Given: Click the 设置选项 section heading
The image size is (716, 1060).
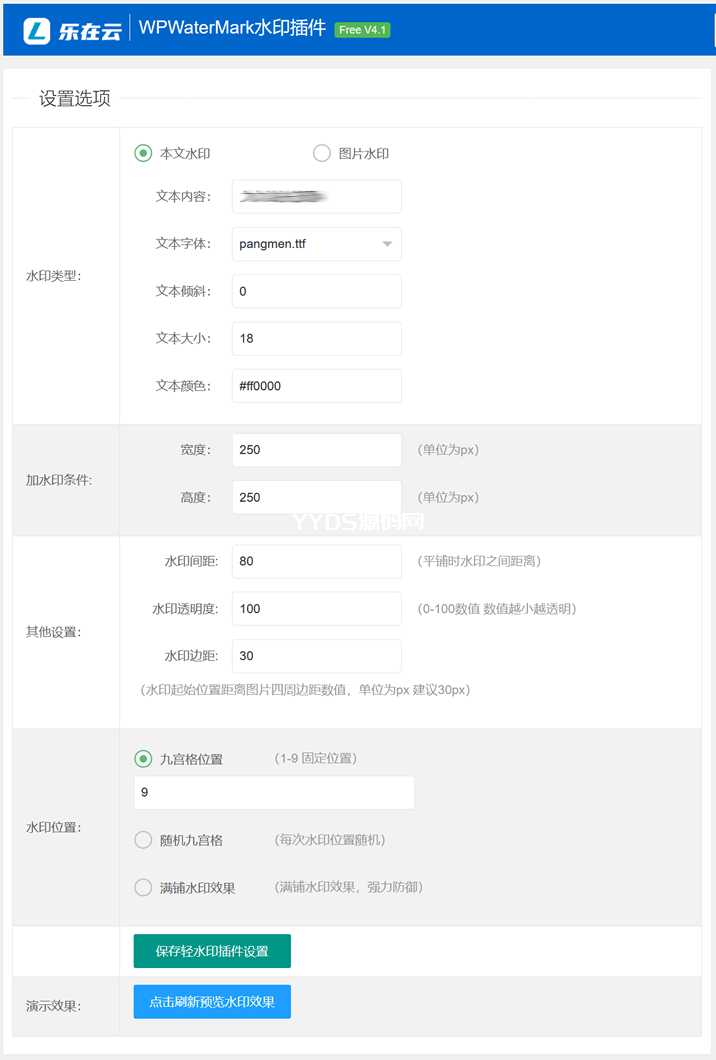Looking at the screenshot, I should coord(75,99).
